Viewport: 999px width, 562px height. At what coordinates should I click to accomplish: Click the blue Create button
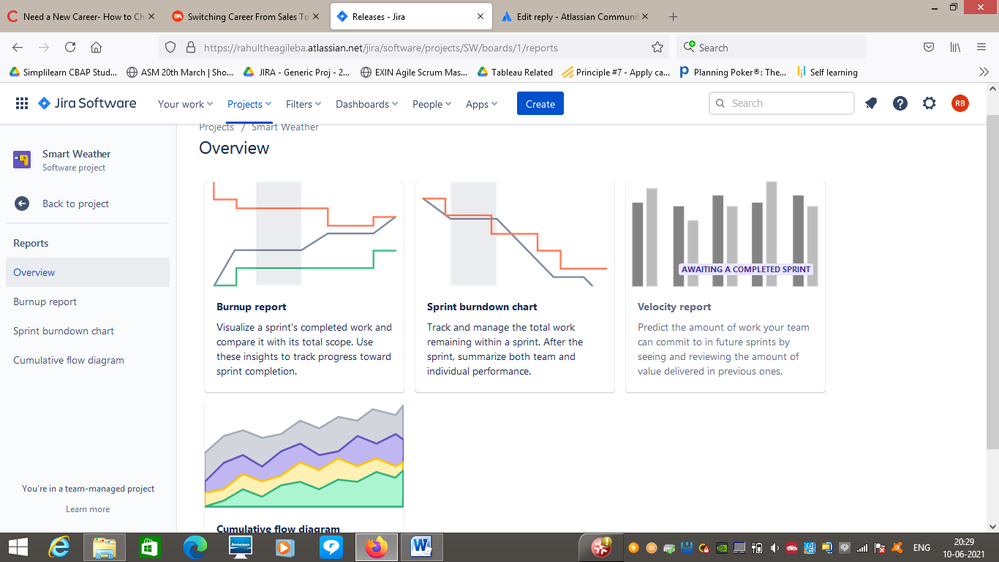[x=540, y=104]
